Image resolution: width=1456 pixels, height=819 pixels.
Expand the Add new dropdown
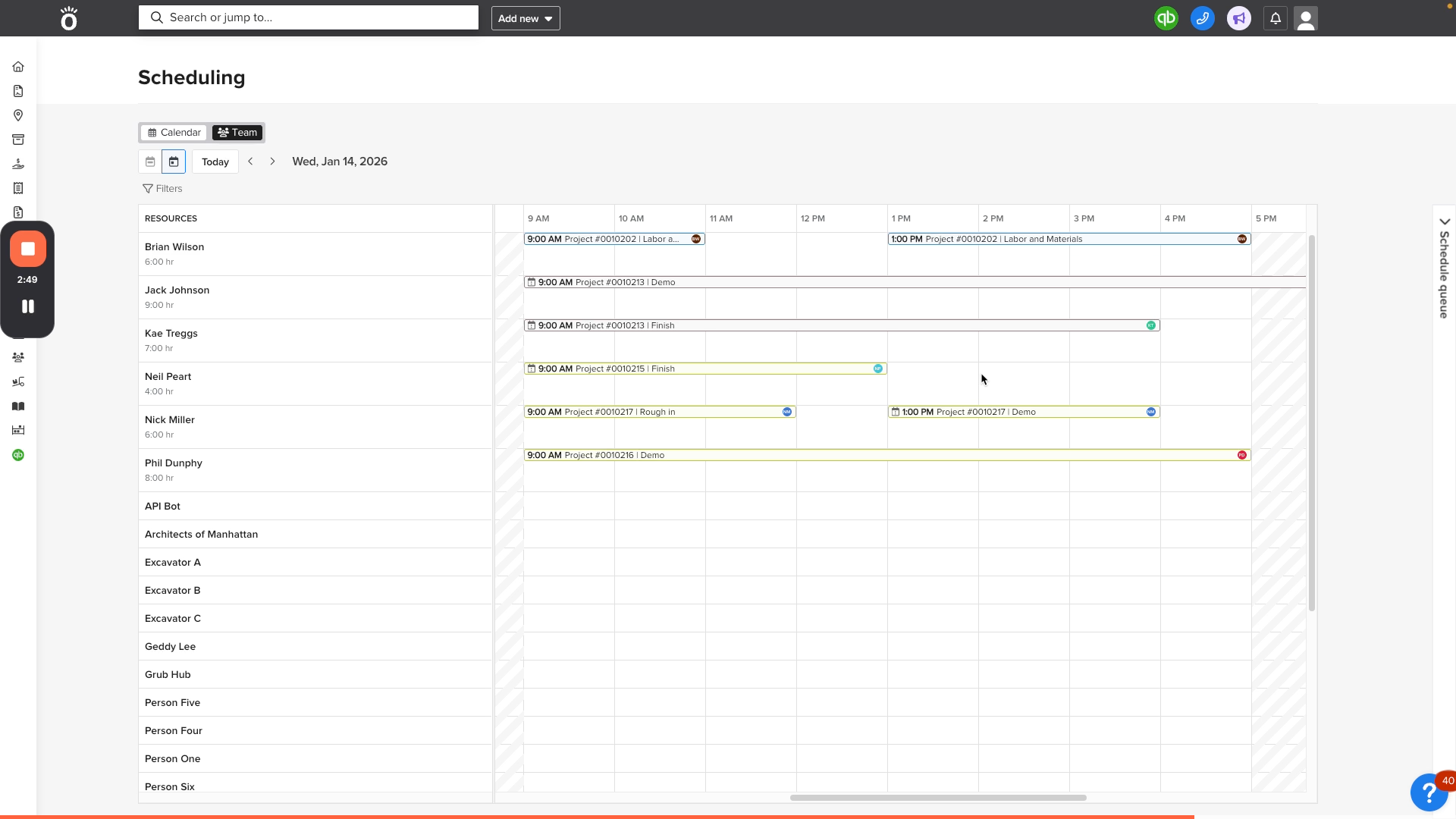tap(526, 18)
